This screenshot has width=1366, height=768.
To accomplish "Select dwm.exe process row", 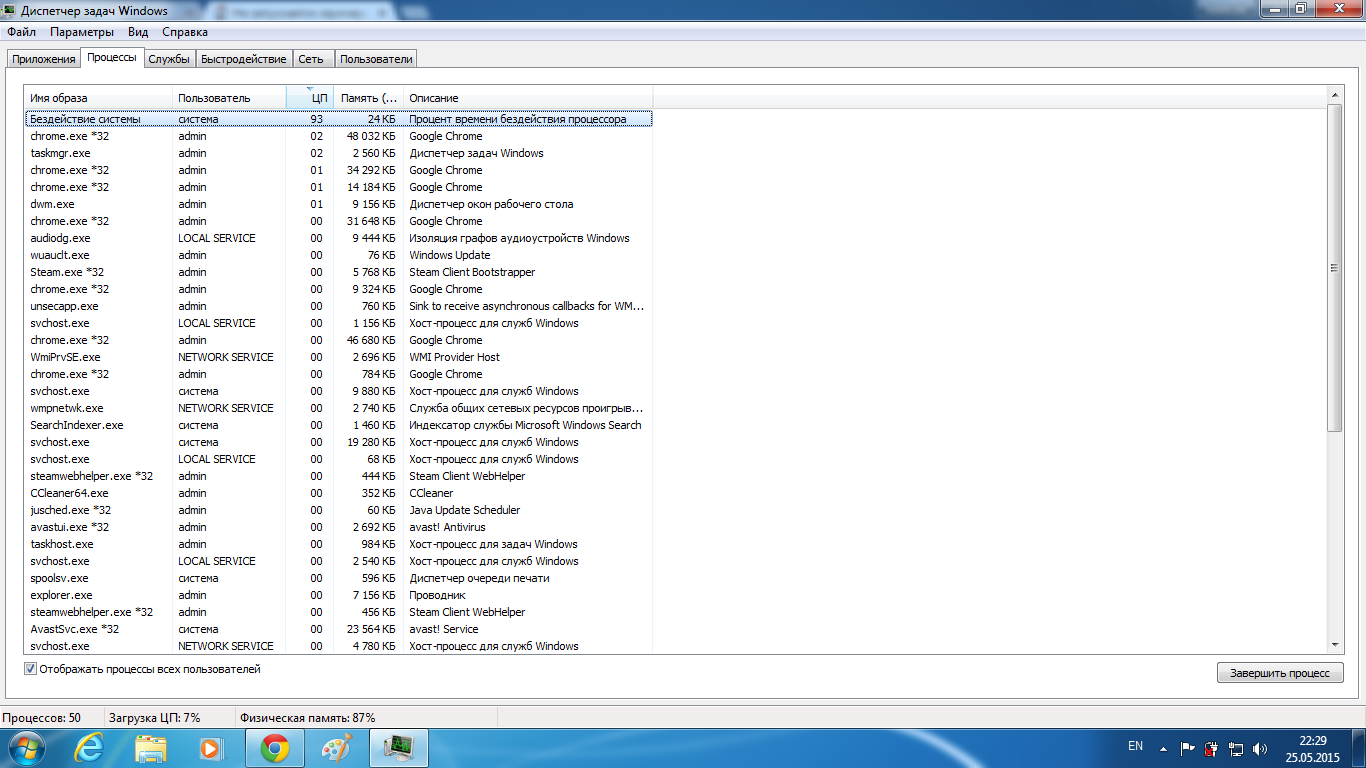I will pyautogui.click(x=338, y=204).
